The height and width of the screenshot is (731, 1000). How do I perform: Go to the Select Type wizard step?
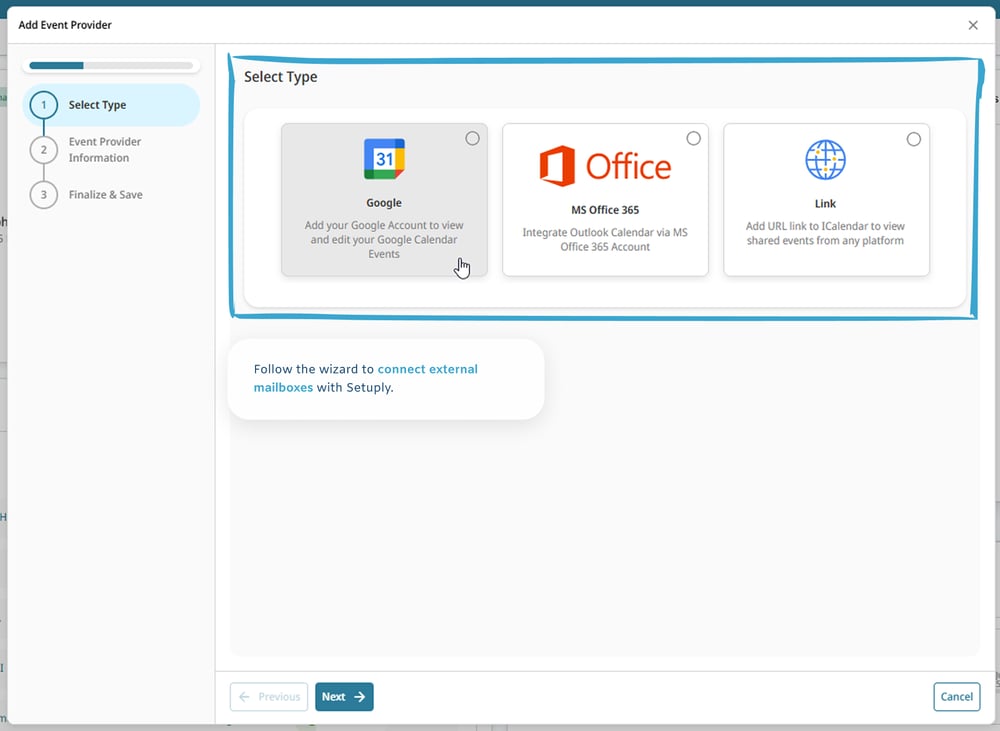111,105
